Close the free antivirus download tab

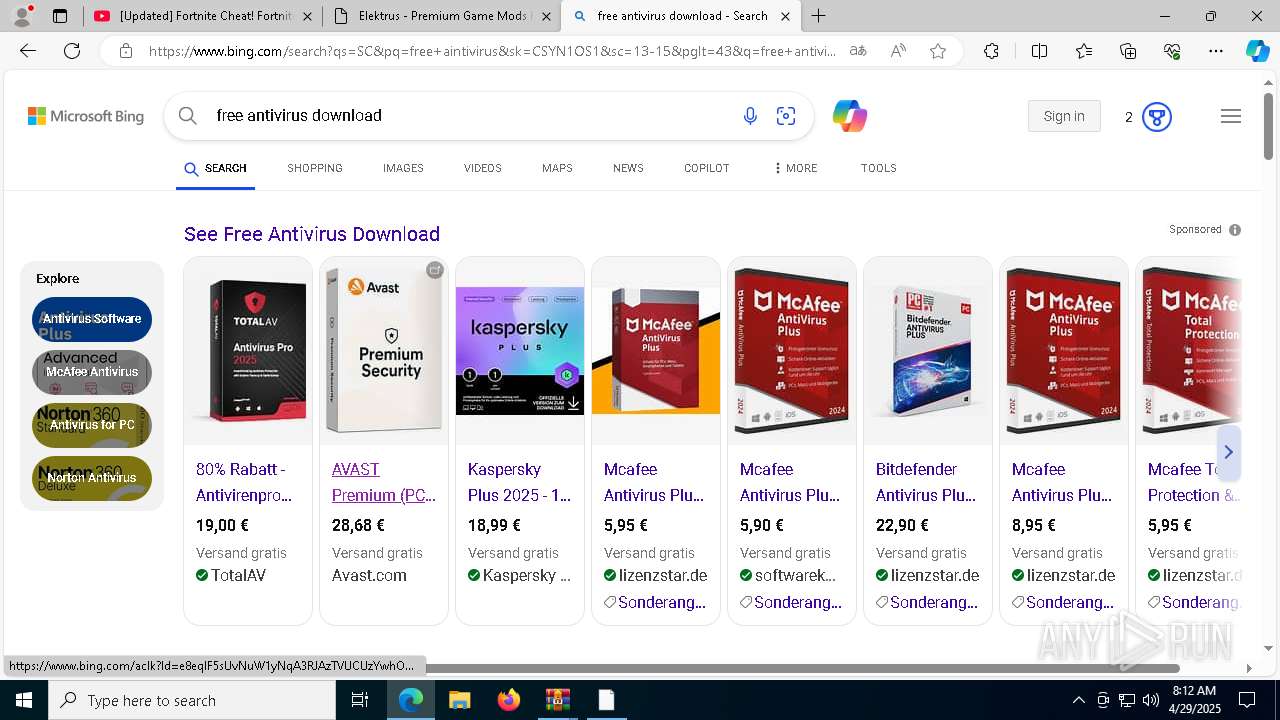click(x=786, y=16)
